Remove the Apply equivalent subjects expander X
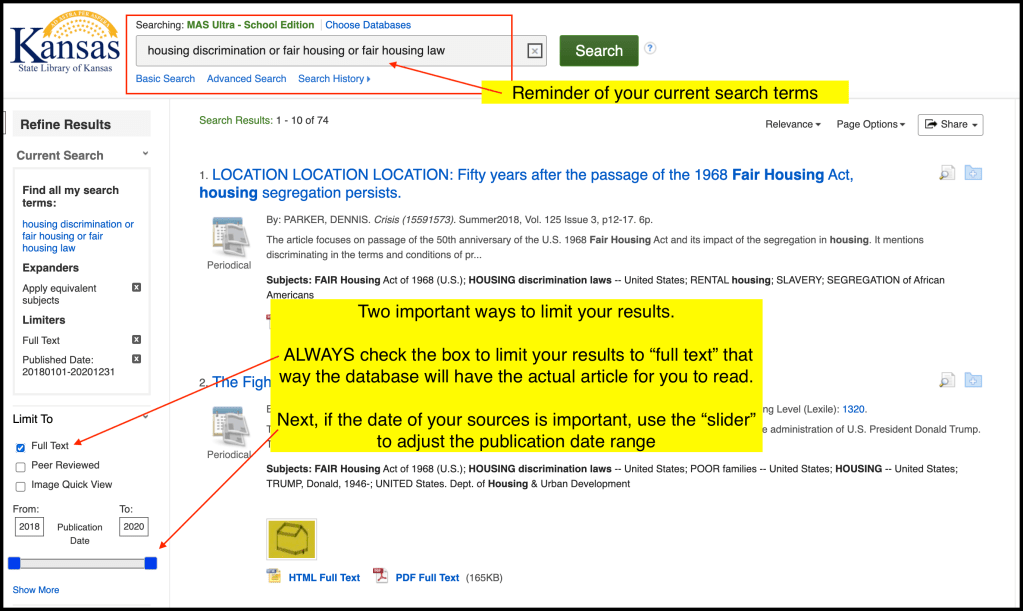 pyautogui.click(x=137, y=288)
